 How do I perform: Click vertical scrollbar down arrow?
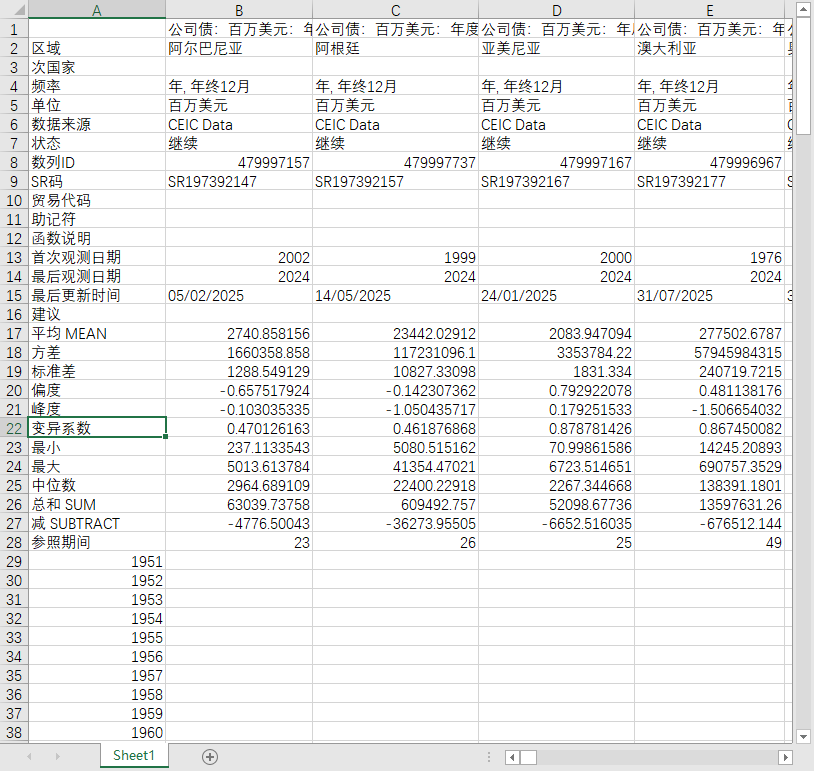pyautogui.click(x=803, y=736)
